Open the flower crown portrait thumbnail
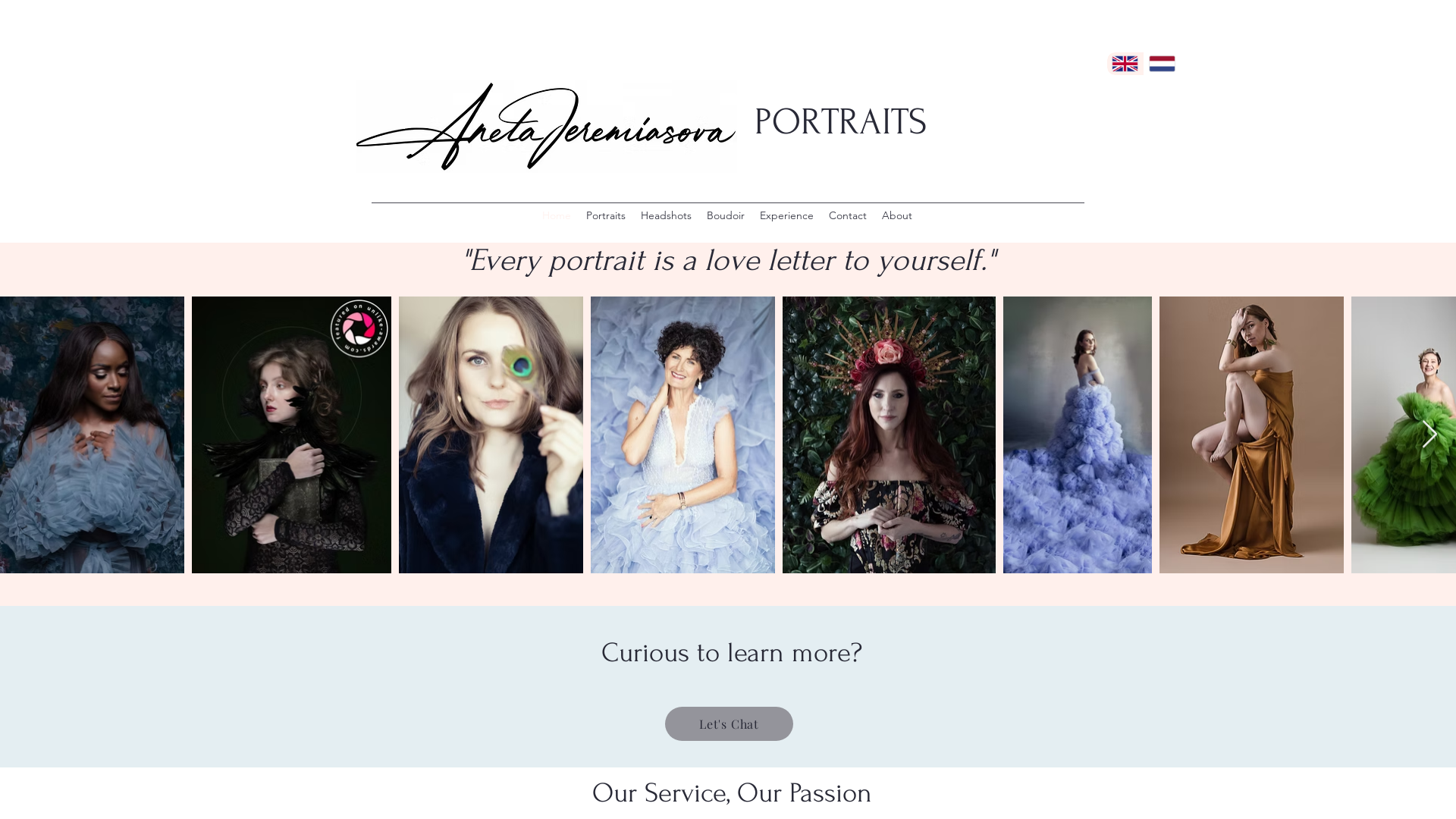 tap(889, 435)
